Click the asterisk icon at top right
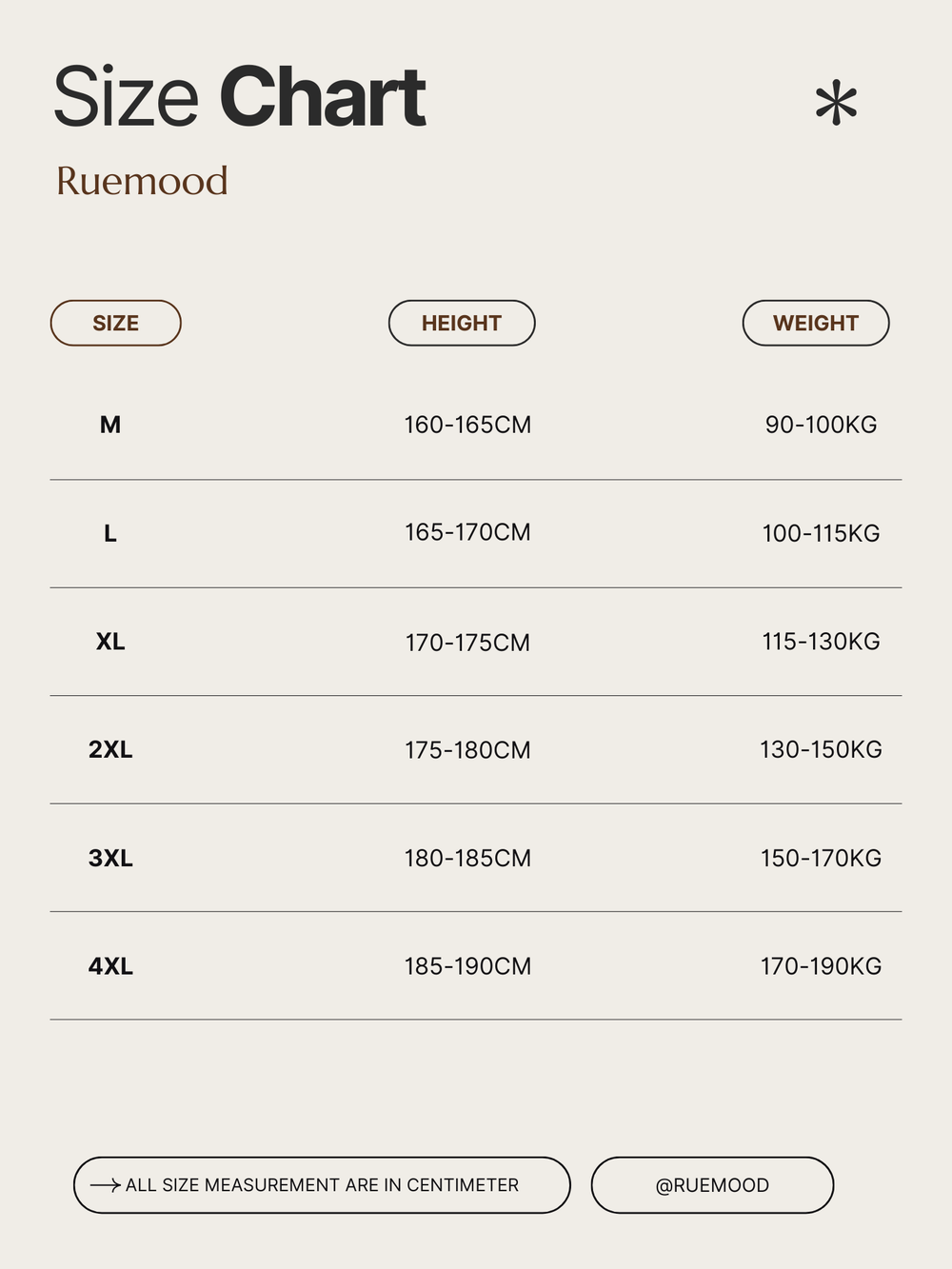This screenshot has height=1269, width=952. [836, 103]
